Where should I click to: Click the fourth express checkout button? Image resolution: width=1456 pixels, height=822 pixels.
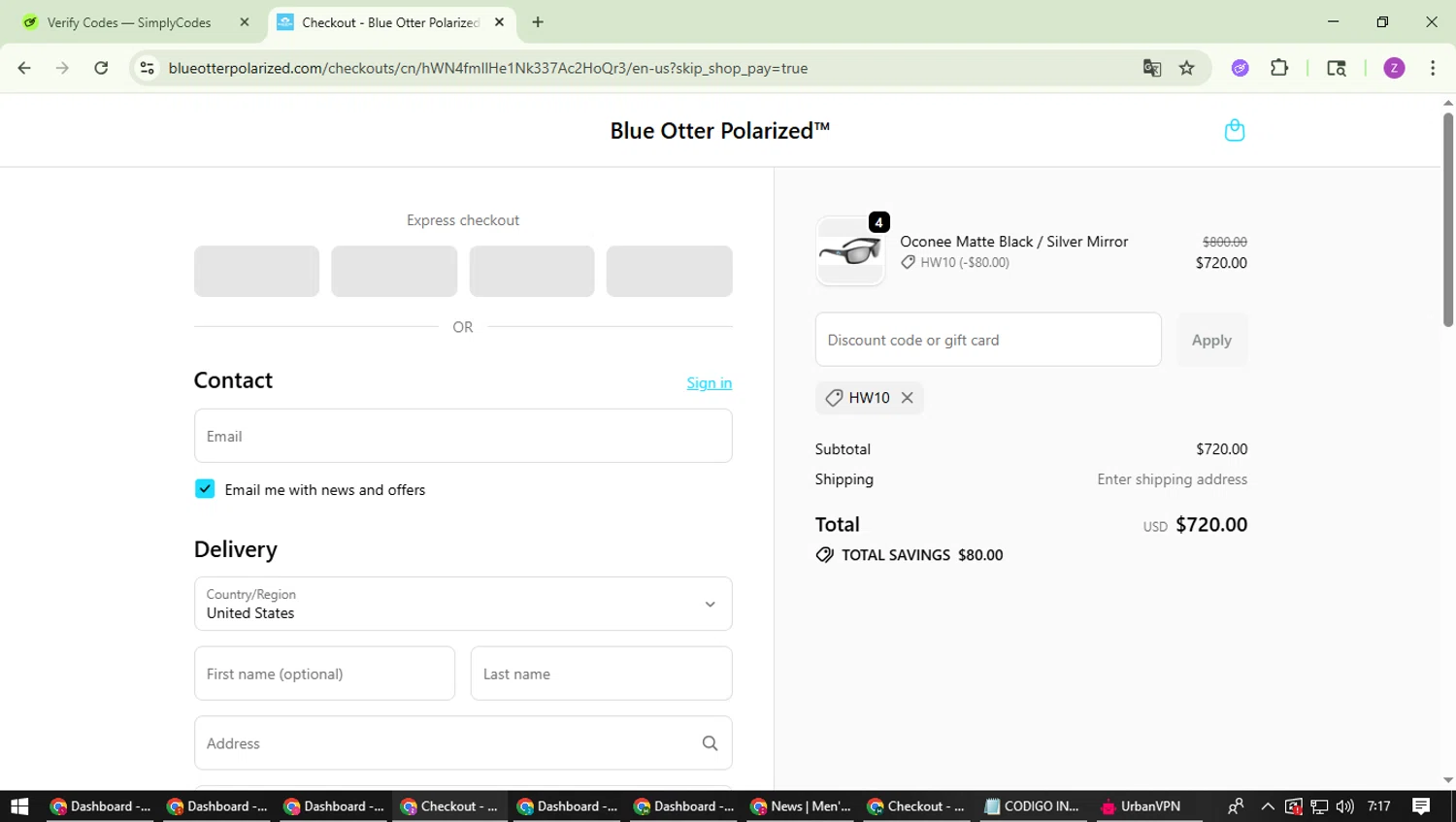point(670,271)
